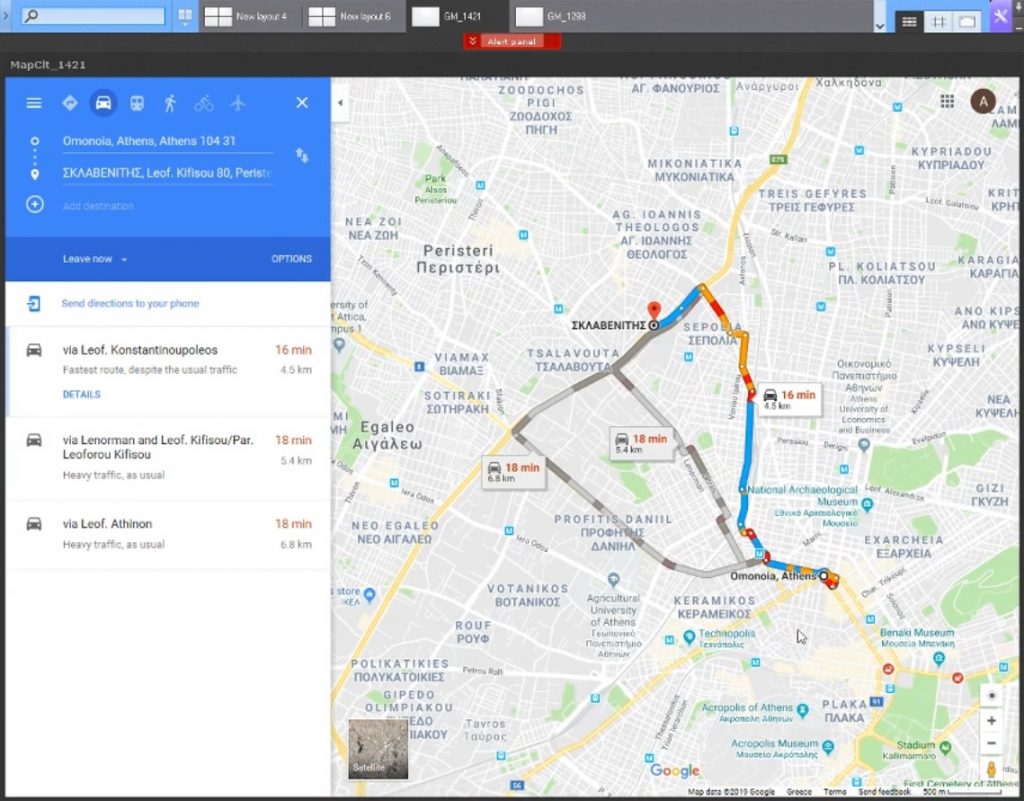Expand the left edge panel arrow
Viewport: 1024px width, 801px height.
point(5,16)
